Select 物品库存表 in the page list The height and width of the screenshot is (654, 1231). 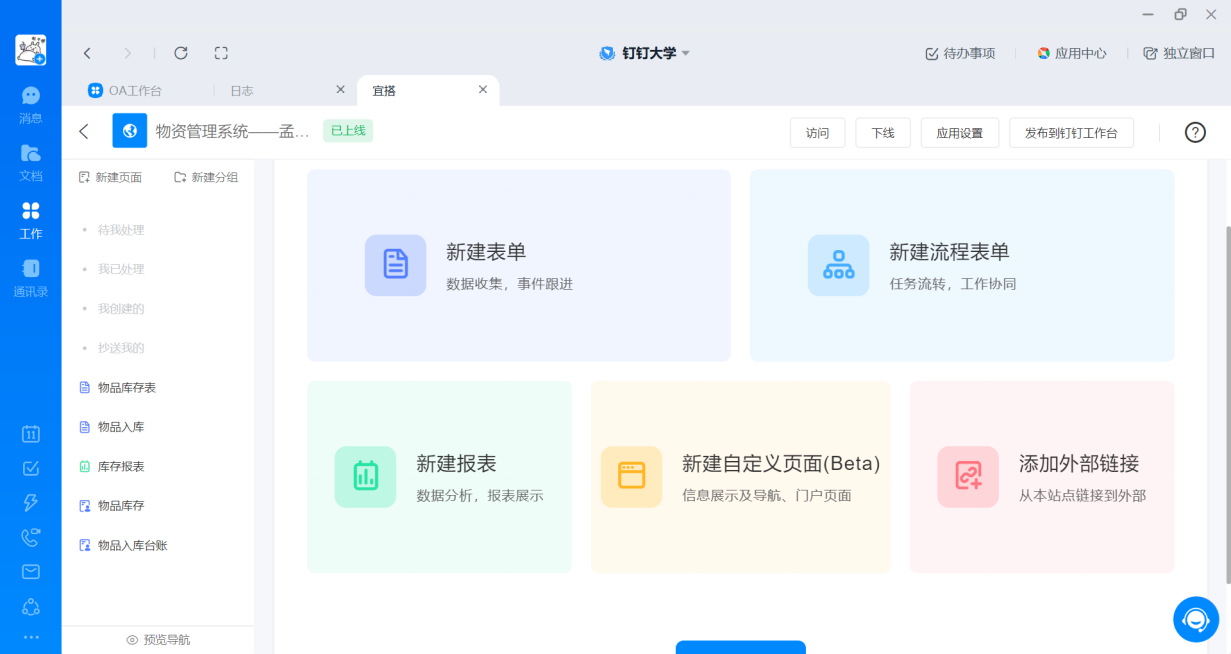point(126,387)
